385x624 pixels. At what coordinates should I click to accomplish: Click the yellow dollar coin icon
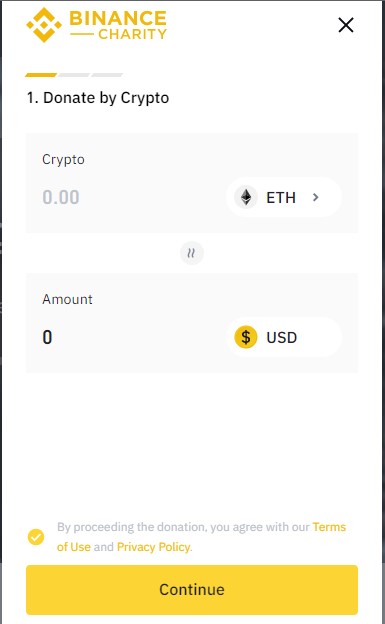pos(246,337)
